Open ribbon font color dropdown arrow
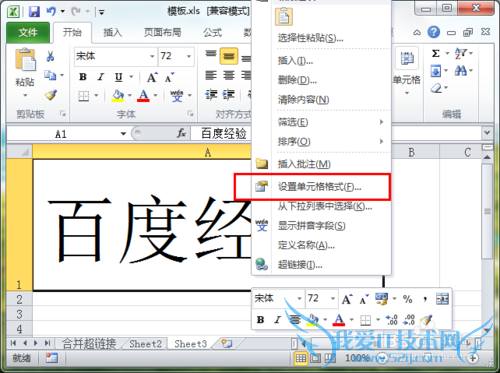This screenshot has width=500, height=373. point(155,96)
